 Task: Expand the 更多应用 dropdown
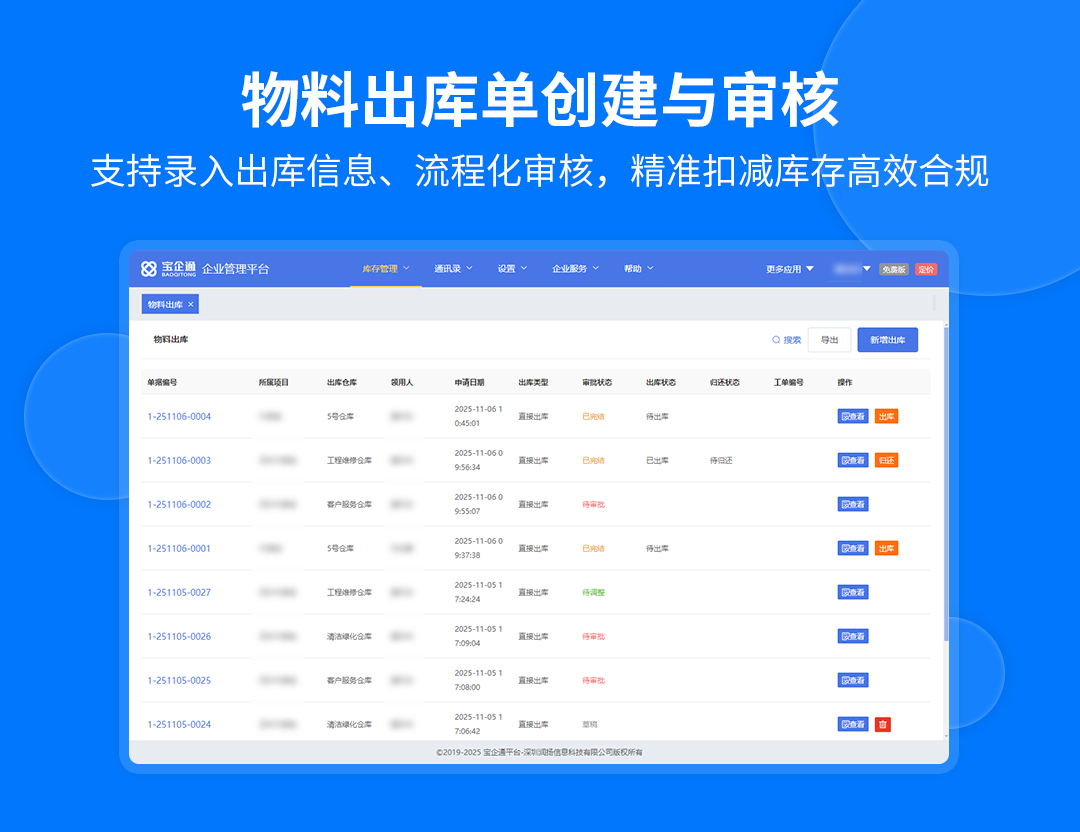(x=789, y=269)
